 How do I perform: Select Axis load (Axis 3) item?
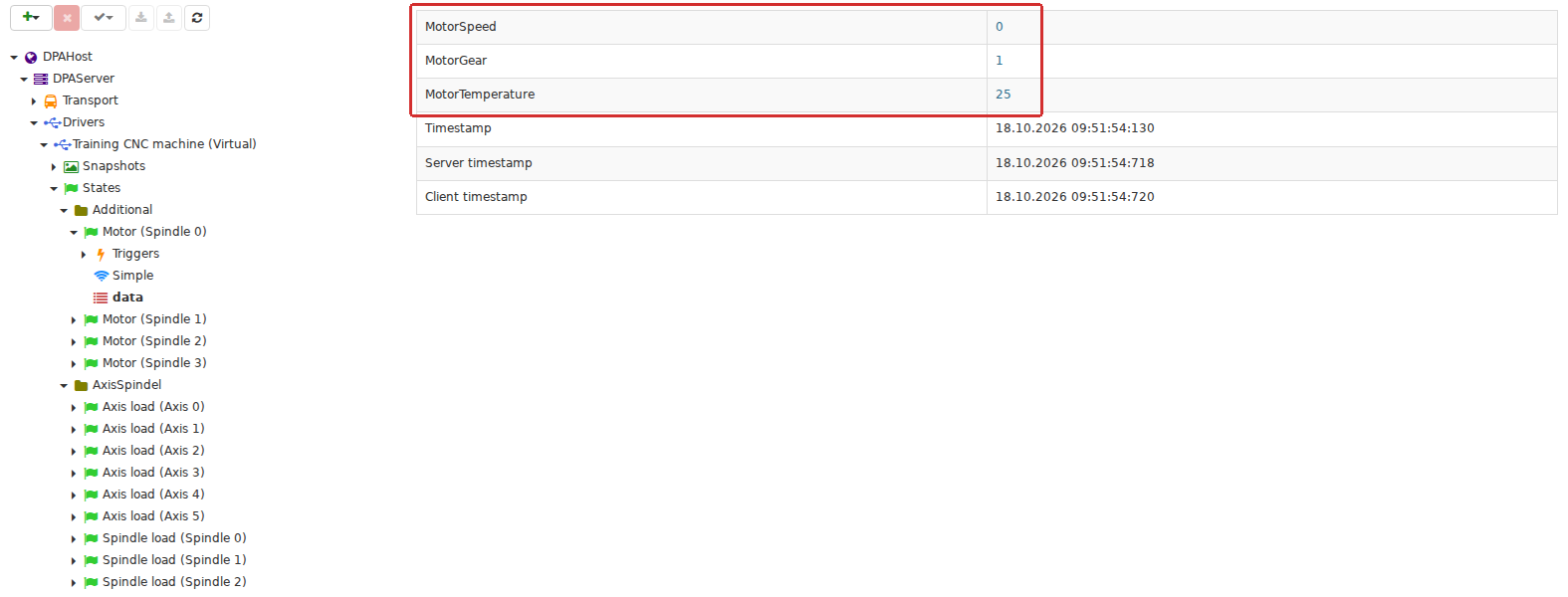153,473
